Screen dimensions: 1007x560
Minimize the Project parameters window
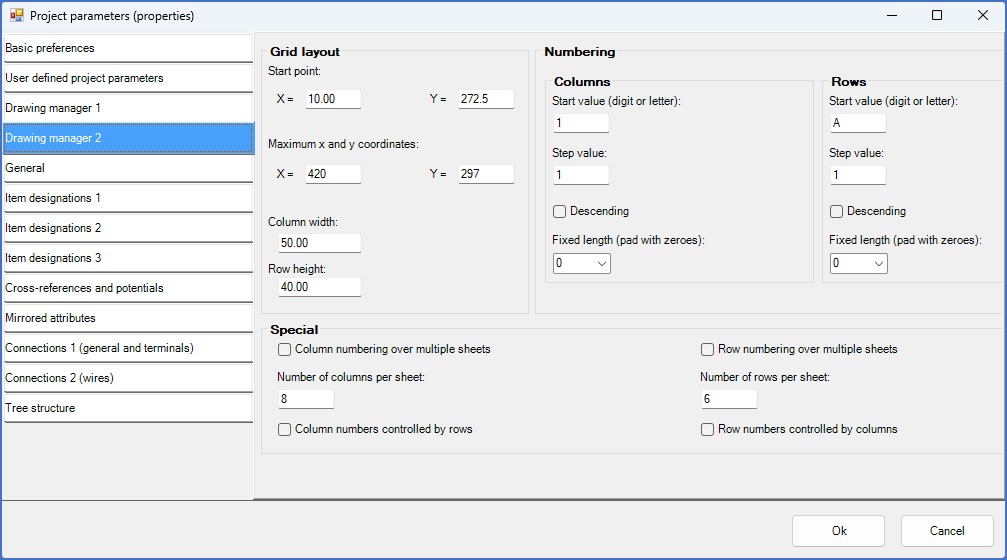tap(892, 15)
